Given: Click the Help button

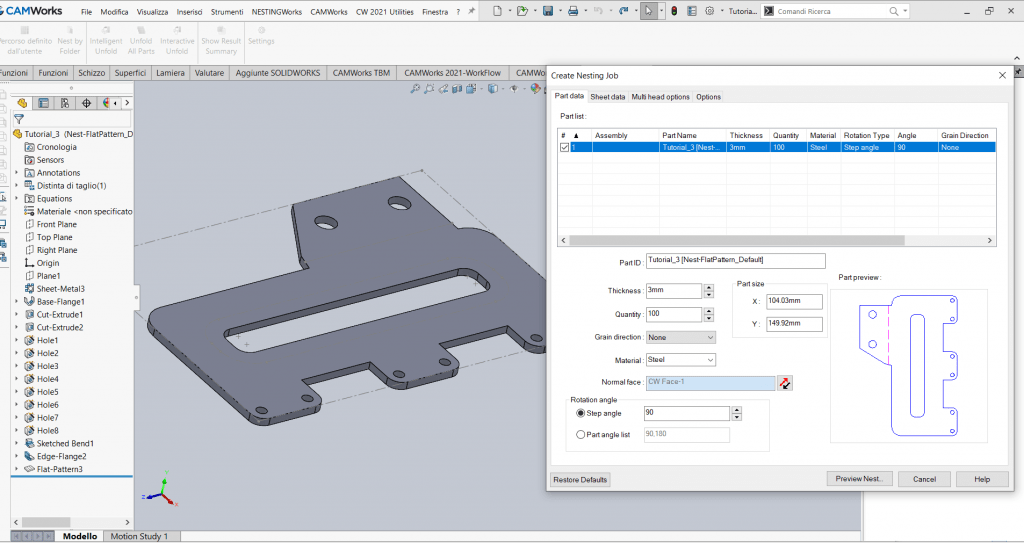Looking at the screenshot, I should [982, 479].
